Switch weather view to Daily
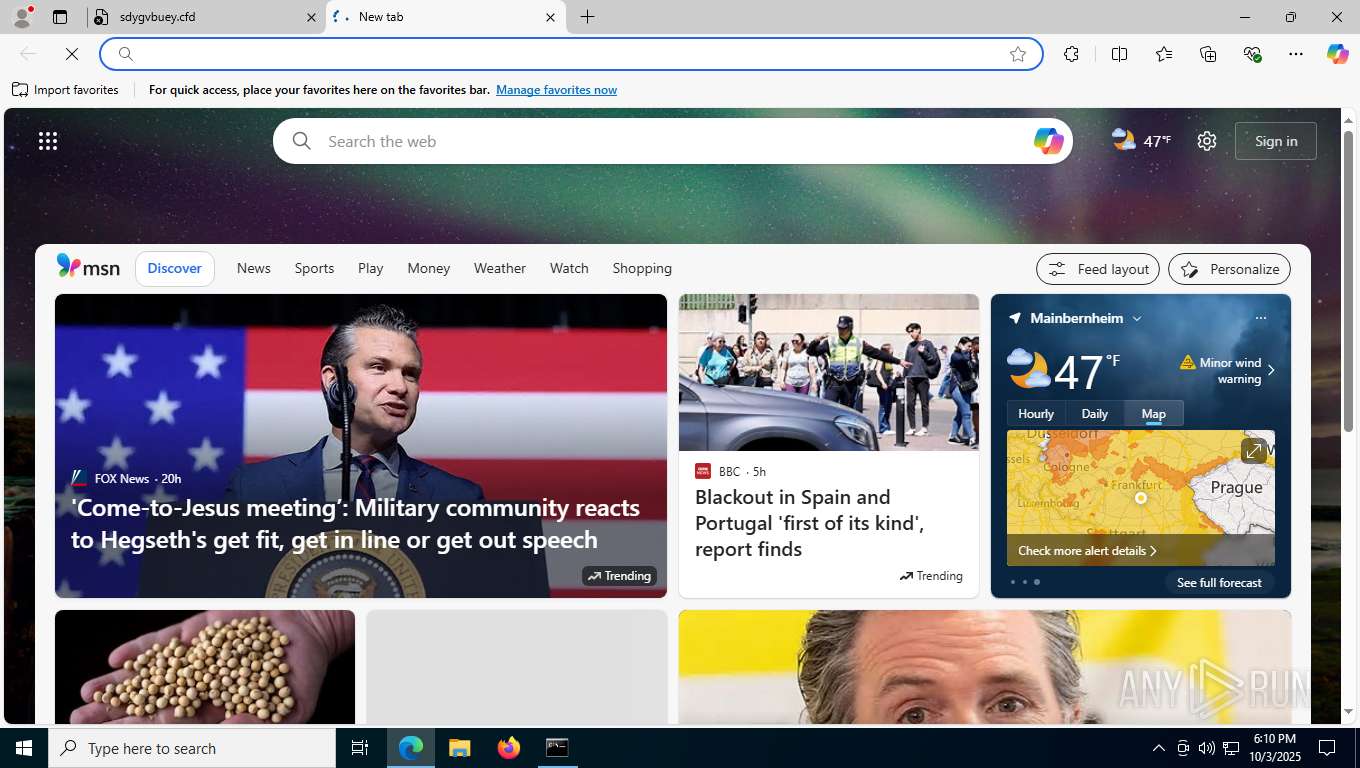 click(x=1095, y=414)
